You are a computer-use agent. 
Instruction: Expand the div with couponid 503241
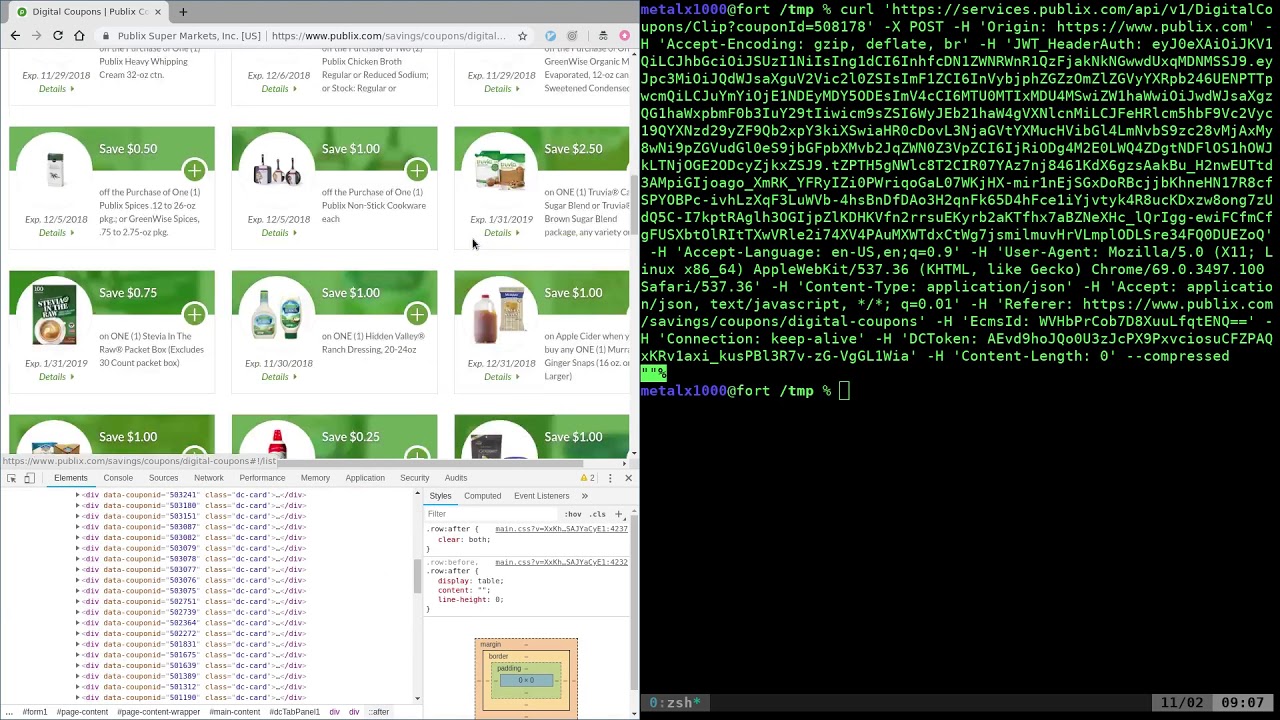(x=78, y=495)
